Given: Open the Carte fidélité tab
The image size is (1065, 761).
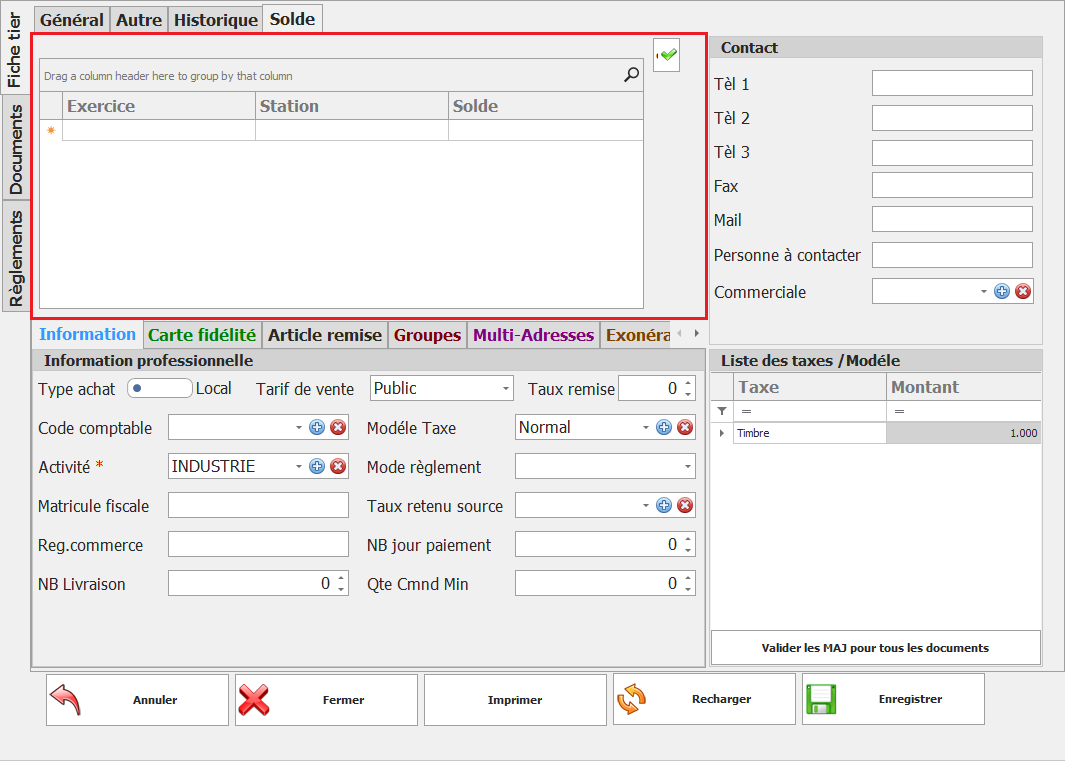Looking at the screenshot, I should (x=202, y=335).
